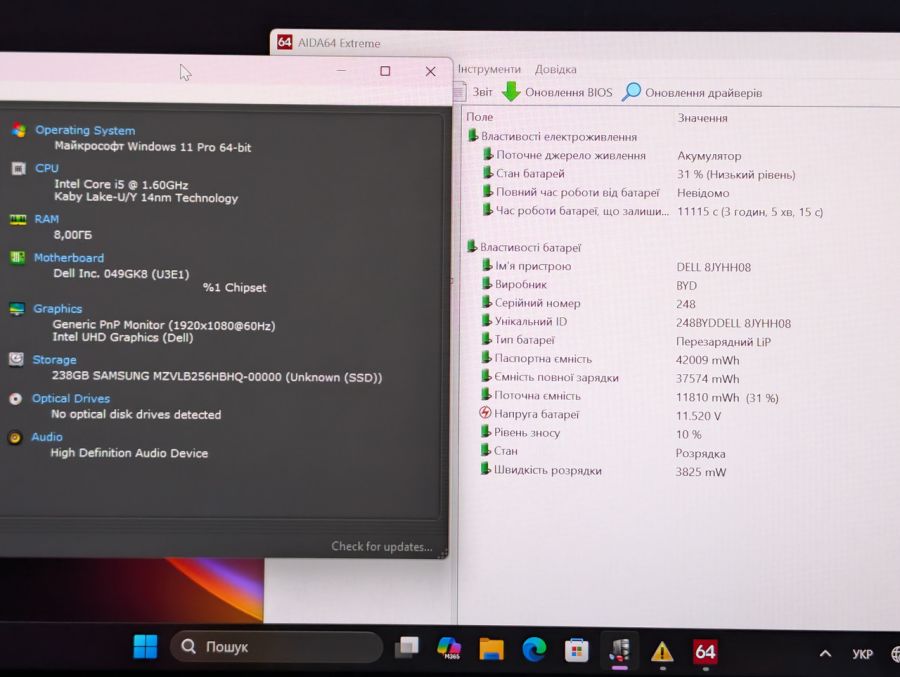This screenshot has height=677, width=900.
Task: Select the Швидкість розрядки row
Action: pyautogui.click(x=540, y=470)
